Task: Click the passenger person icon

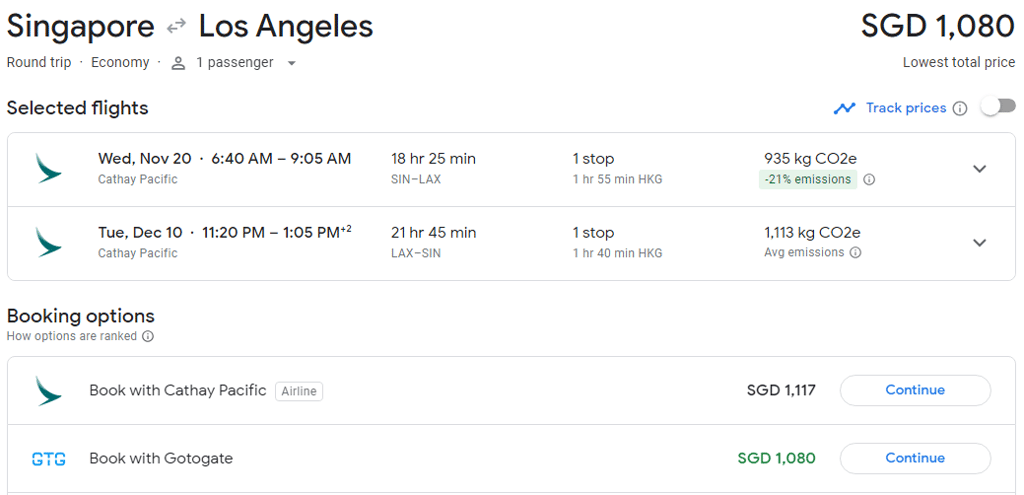Action: (x=179, y=63)
